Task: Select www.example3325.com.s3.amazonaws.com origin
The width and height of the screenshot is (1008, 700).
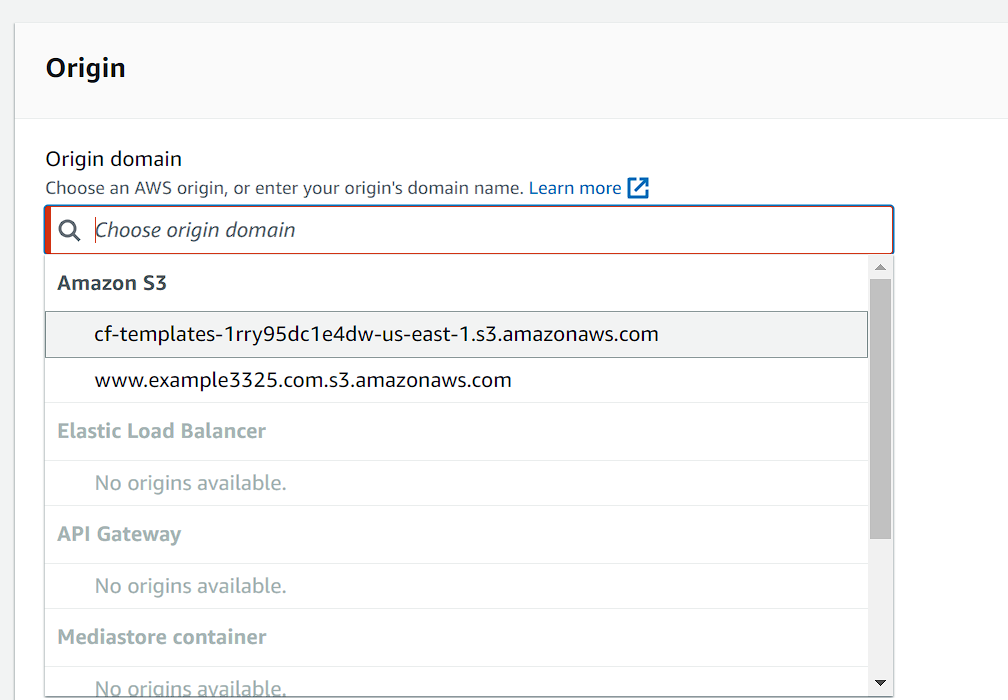Action: (x=456, y=380)
